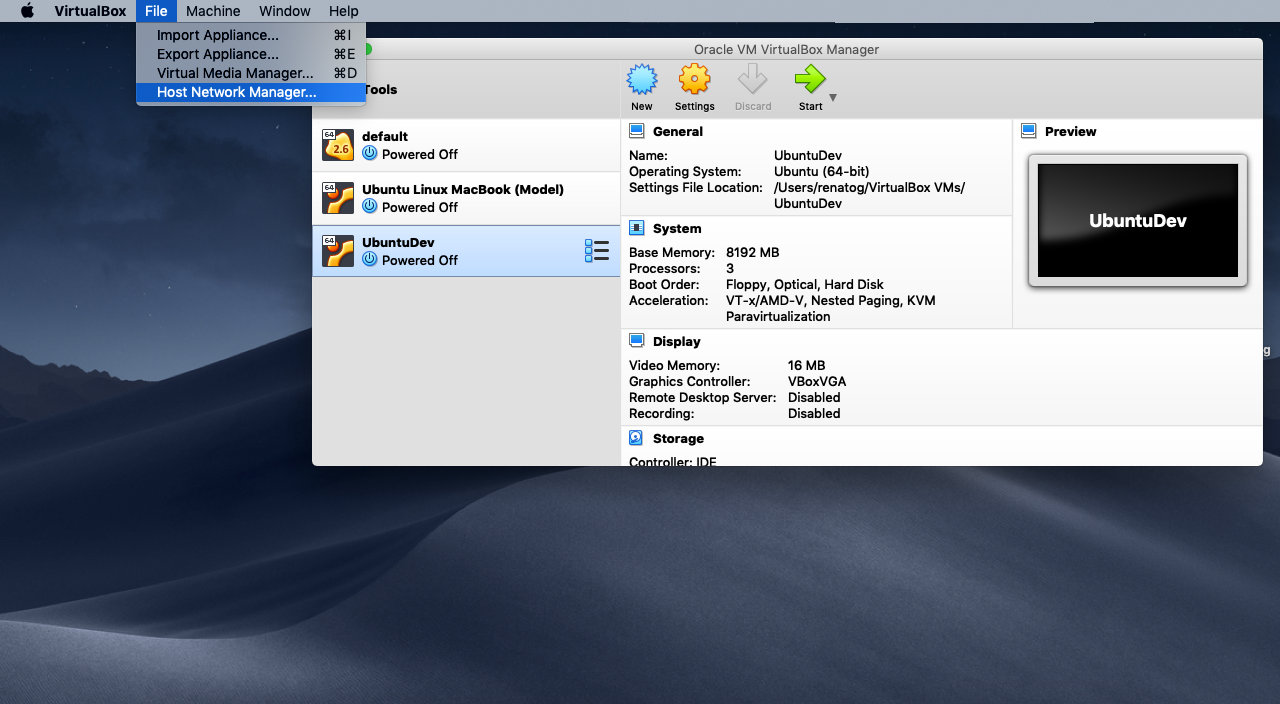Open the Window menu

[x=284, y=11]
